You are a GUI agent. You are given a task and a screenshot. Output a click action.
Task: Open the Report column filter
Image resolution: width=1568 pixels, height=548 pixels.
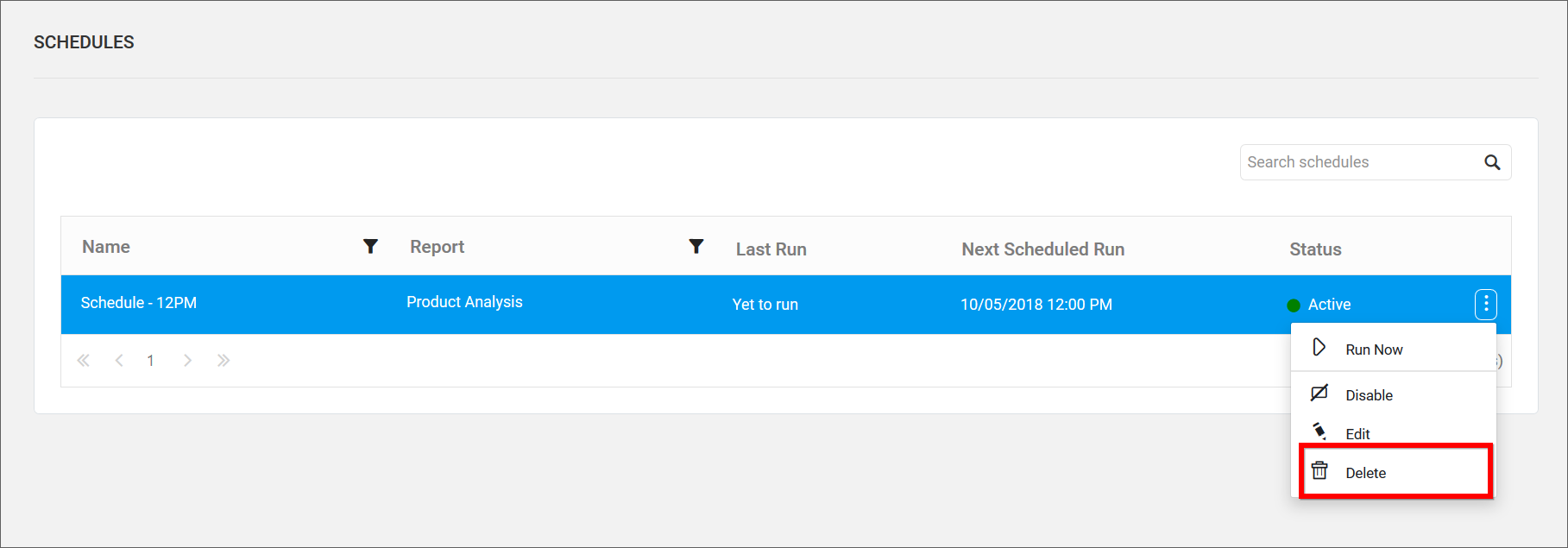[696, 247]
